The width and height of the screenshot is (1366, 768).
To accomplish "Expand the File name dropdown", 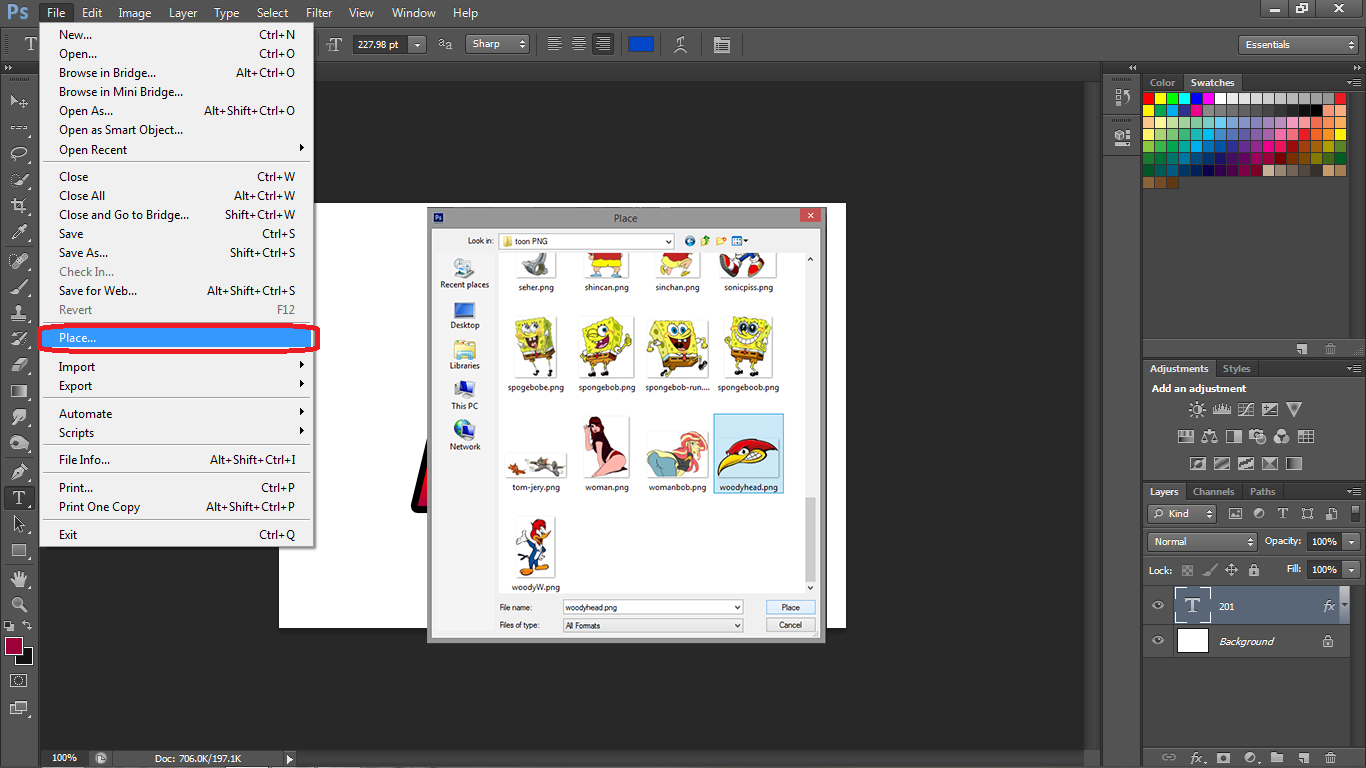I will click(737, 607).
